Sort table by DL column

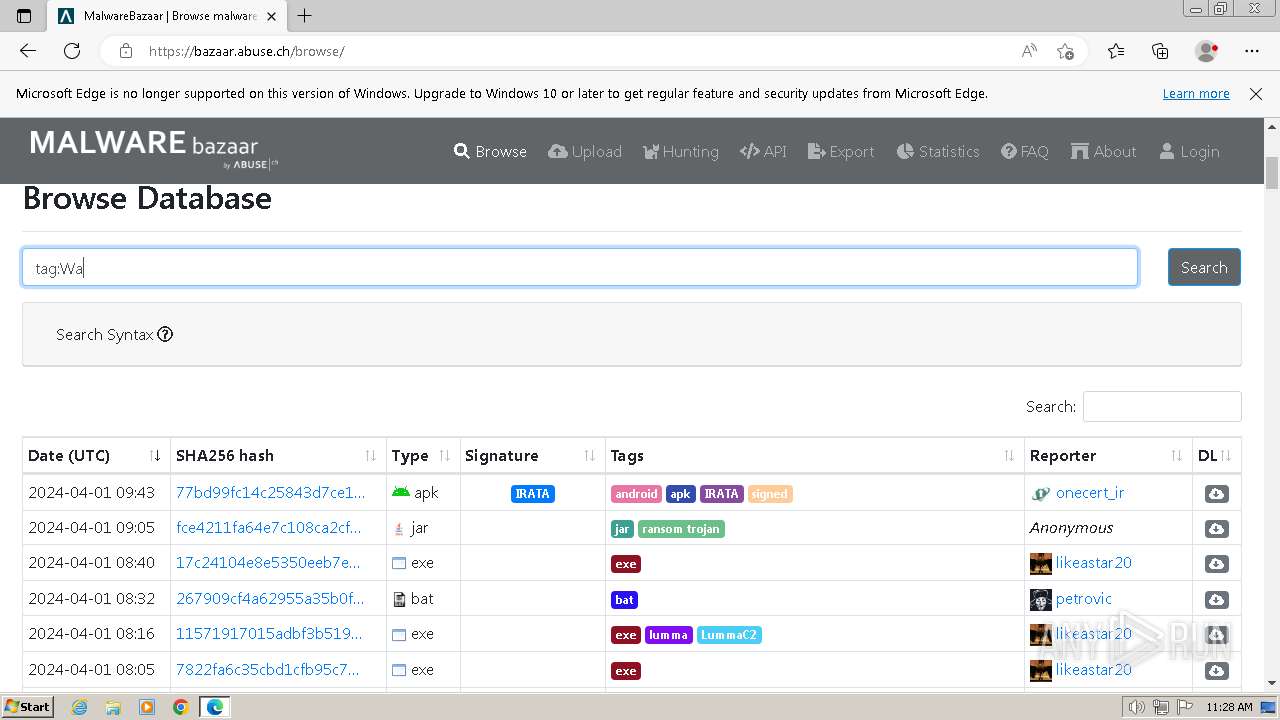click(1216, 455)
